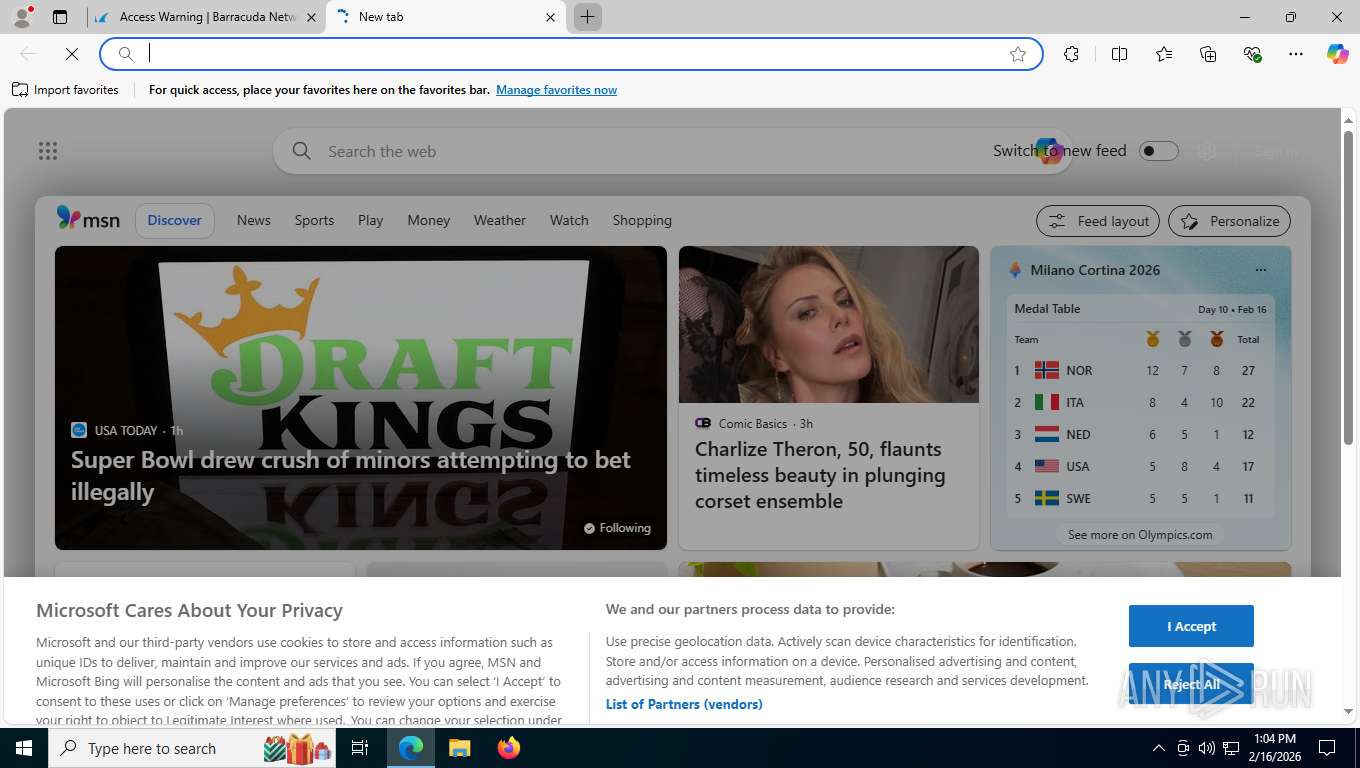Open Task View in the taskbar

pos(360,748)
